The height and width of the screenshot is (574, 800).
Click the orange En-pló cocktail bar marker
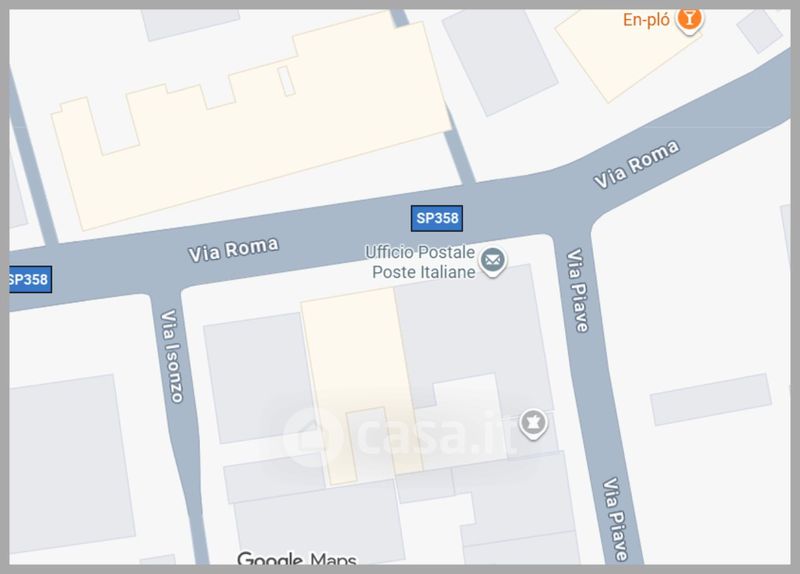point(689,20)
